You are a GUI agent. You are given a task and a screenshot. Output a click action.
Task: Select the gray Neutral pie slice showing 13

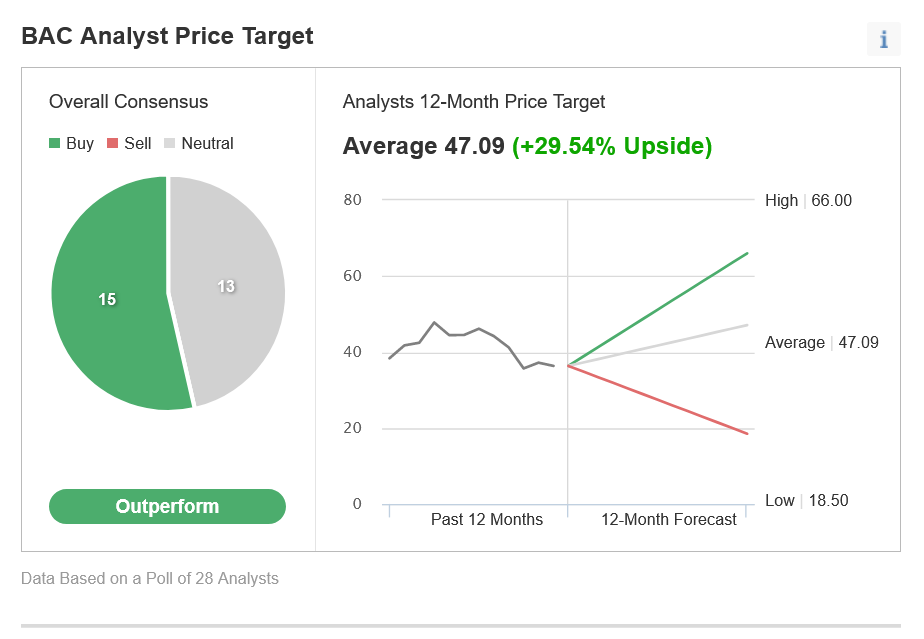pyautogui.click(x=227, y=286)
